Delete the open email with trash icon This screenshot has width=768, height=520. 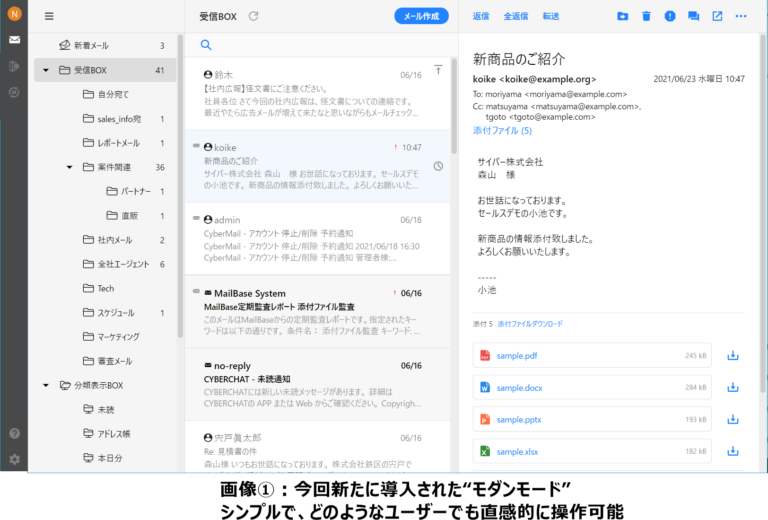tap(646, 16)
